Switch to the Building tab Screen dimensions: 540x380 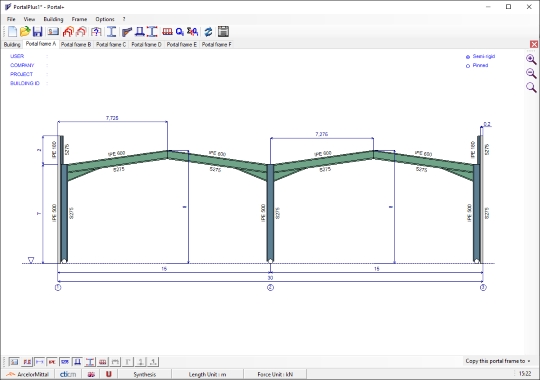(12, 44)
